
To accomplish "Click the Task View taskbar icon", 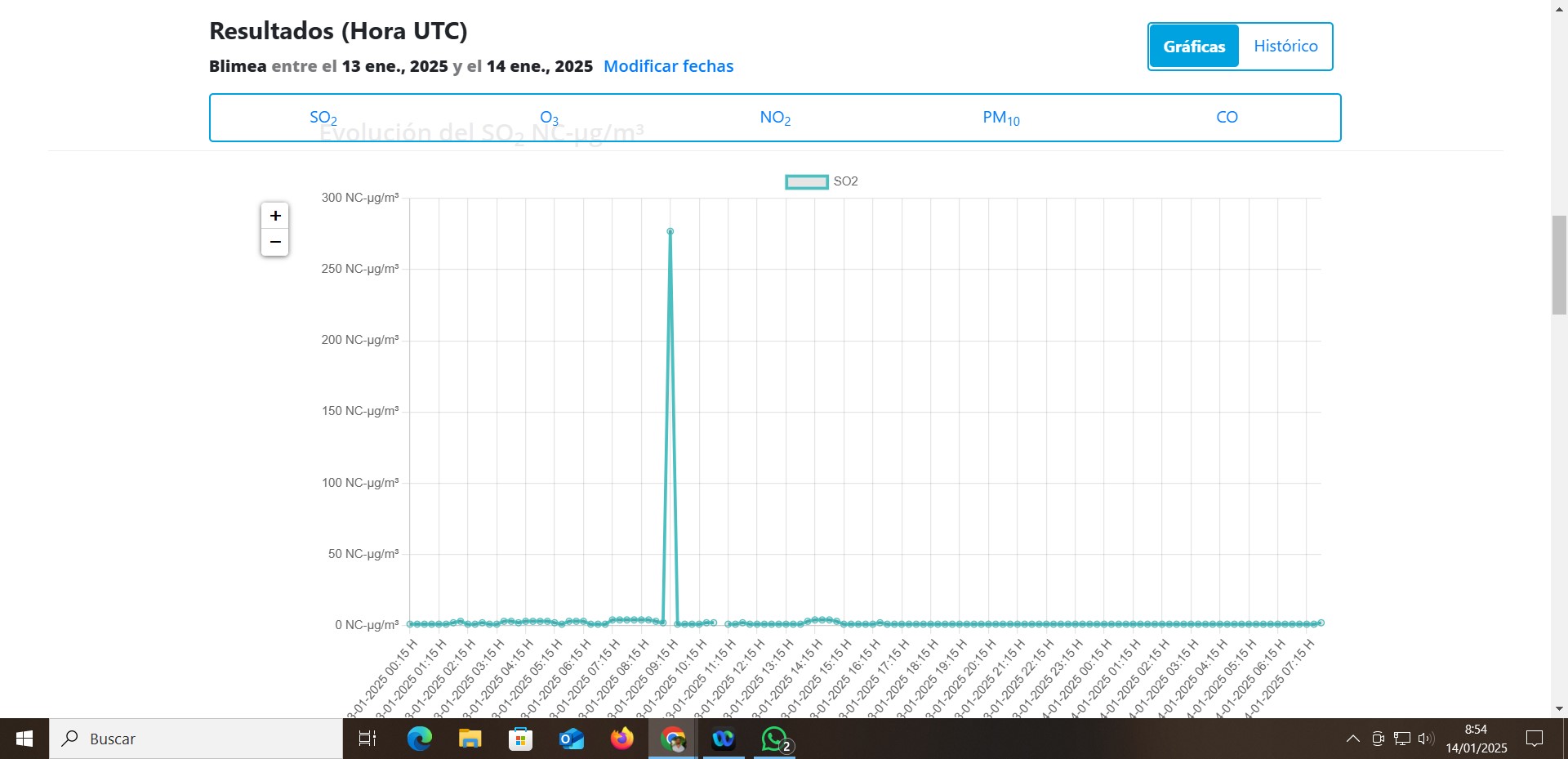I will [x=367, y=739].
